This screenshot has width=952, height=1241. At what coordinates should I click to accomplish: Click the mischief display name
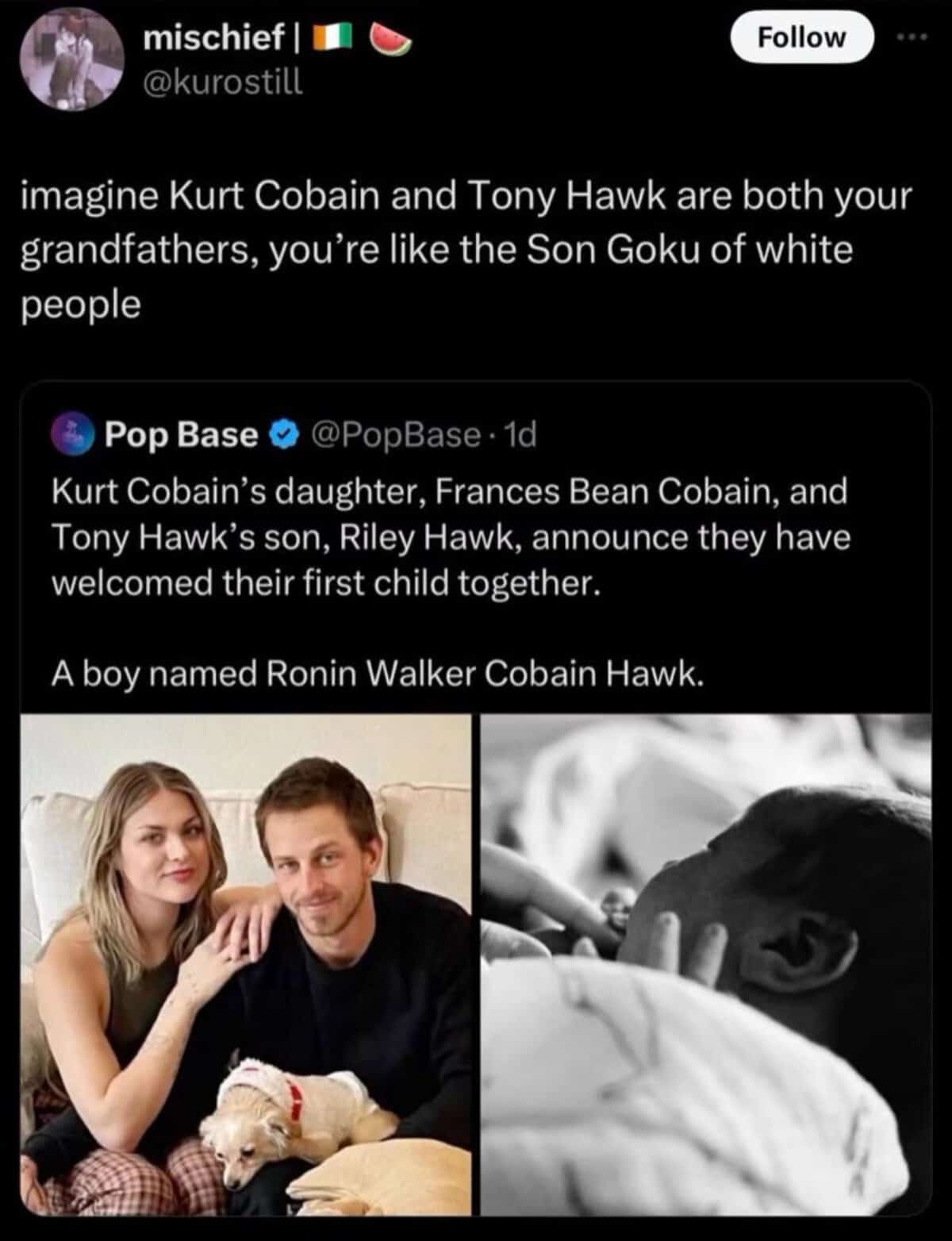click(213, 39)
